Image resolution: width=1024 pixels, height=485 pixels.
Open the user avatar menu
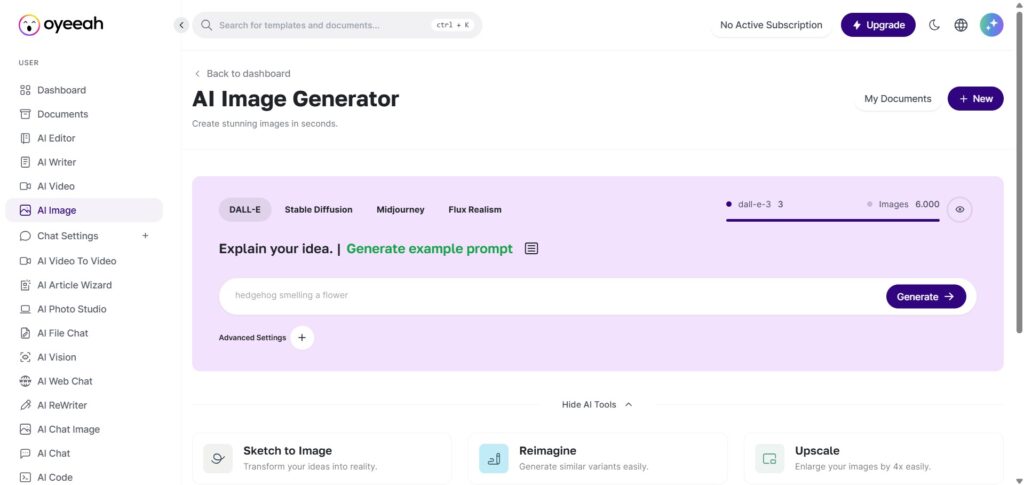tap(991, 25)
